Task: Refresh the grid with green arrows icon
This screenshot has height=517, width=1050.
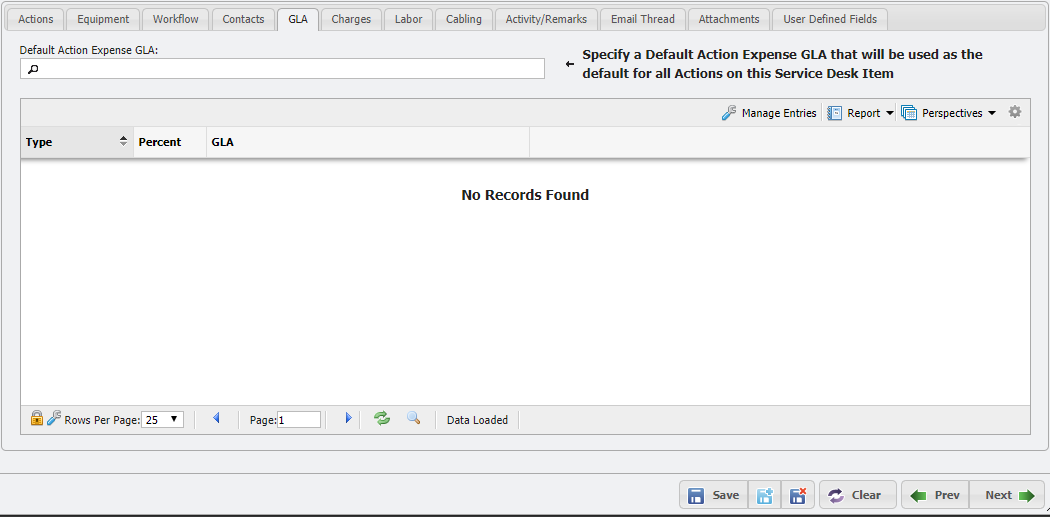Action: (382, 419)
